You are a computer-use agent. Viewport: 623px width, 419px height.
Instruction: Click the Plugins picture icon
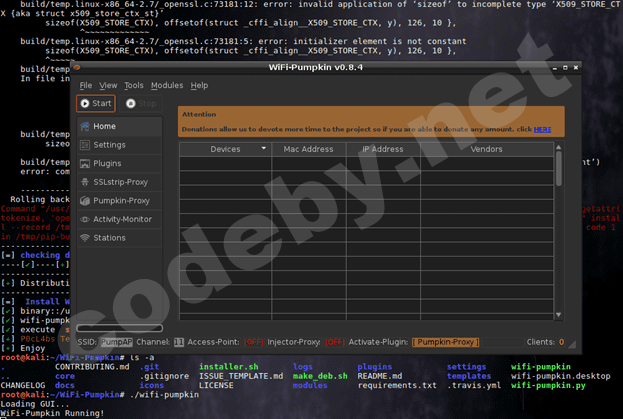pos(85,164)
